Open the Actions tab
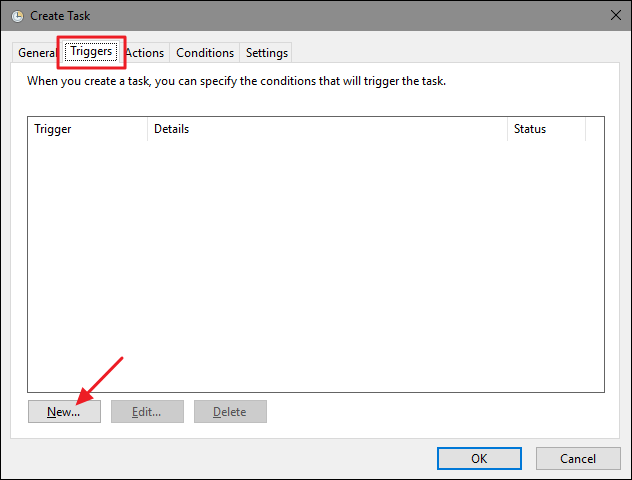Image resolution: width=632 pixels, height=480 pixels. pyautogui.click(x=145, y=53)
